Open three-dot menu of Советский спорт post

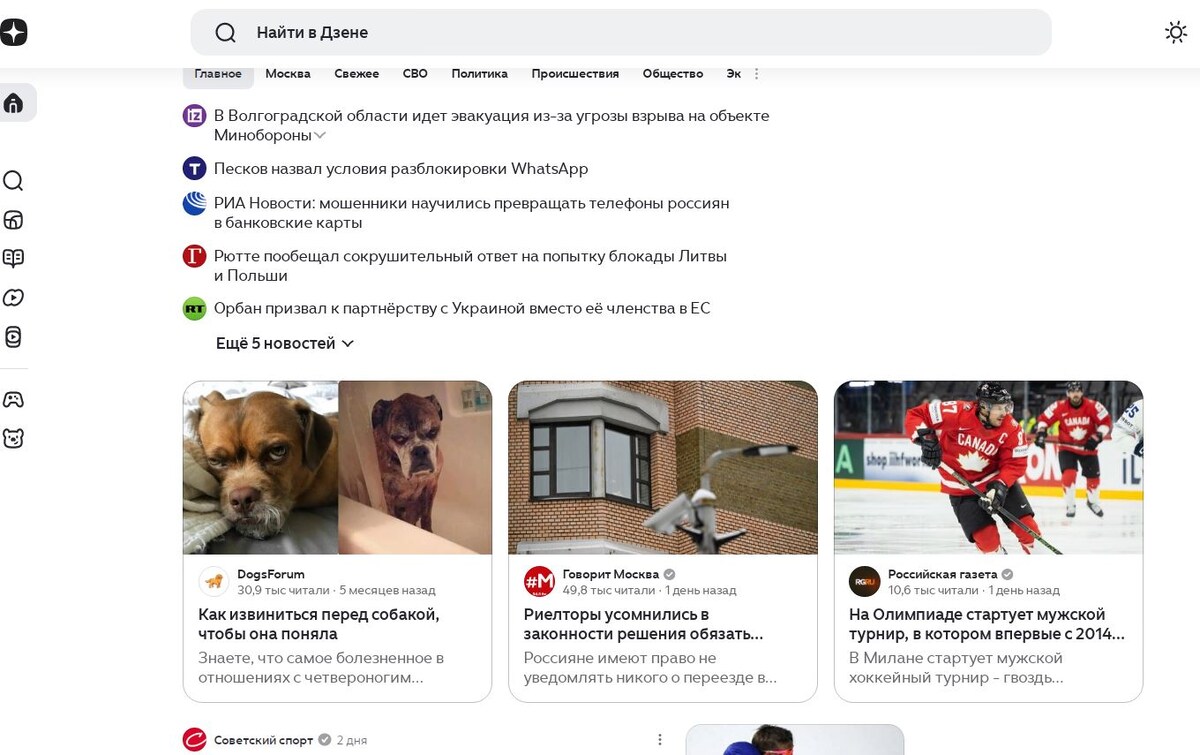coord(659,740)
